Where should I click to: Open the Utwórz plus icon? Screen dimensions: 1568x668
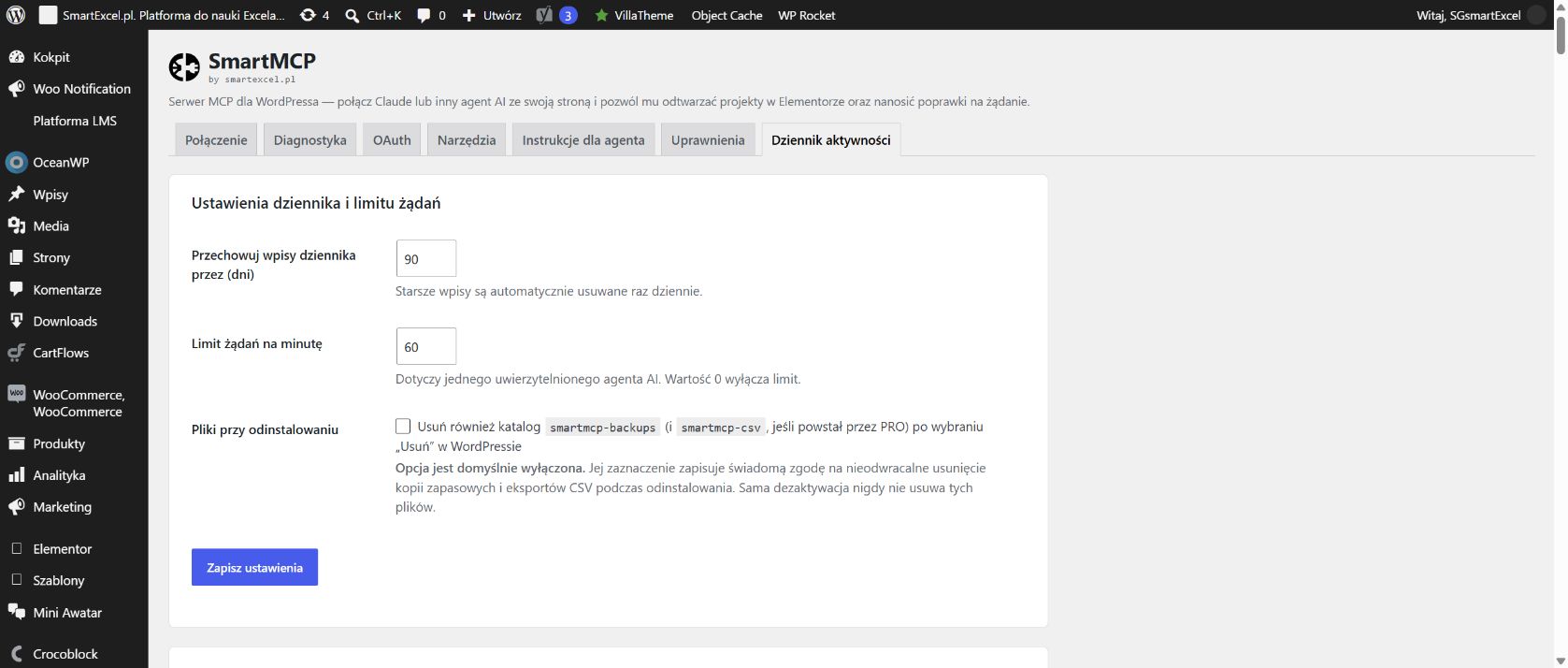tap(469, 16)
